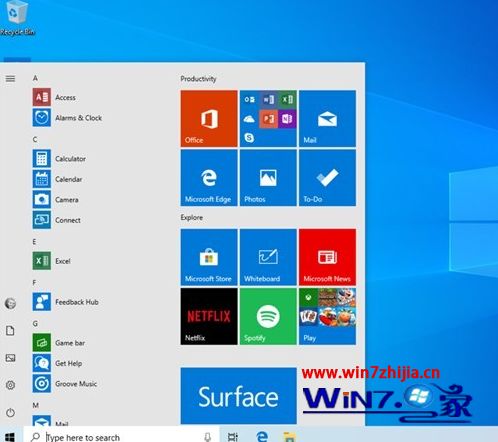Open the Mail tile in Productivity
This screenshot has width=498, height=442.
[327, 118]
